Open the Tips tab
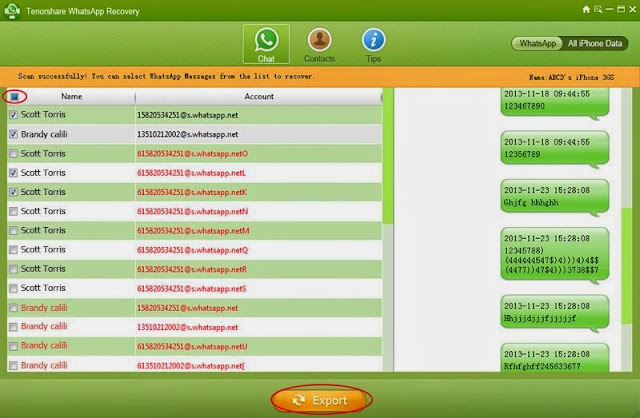 (x=373, y=45)
